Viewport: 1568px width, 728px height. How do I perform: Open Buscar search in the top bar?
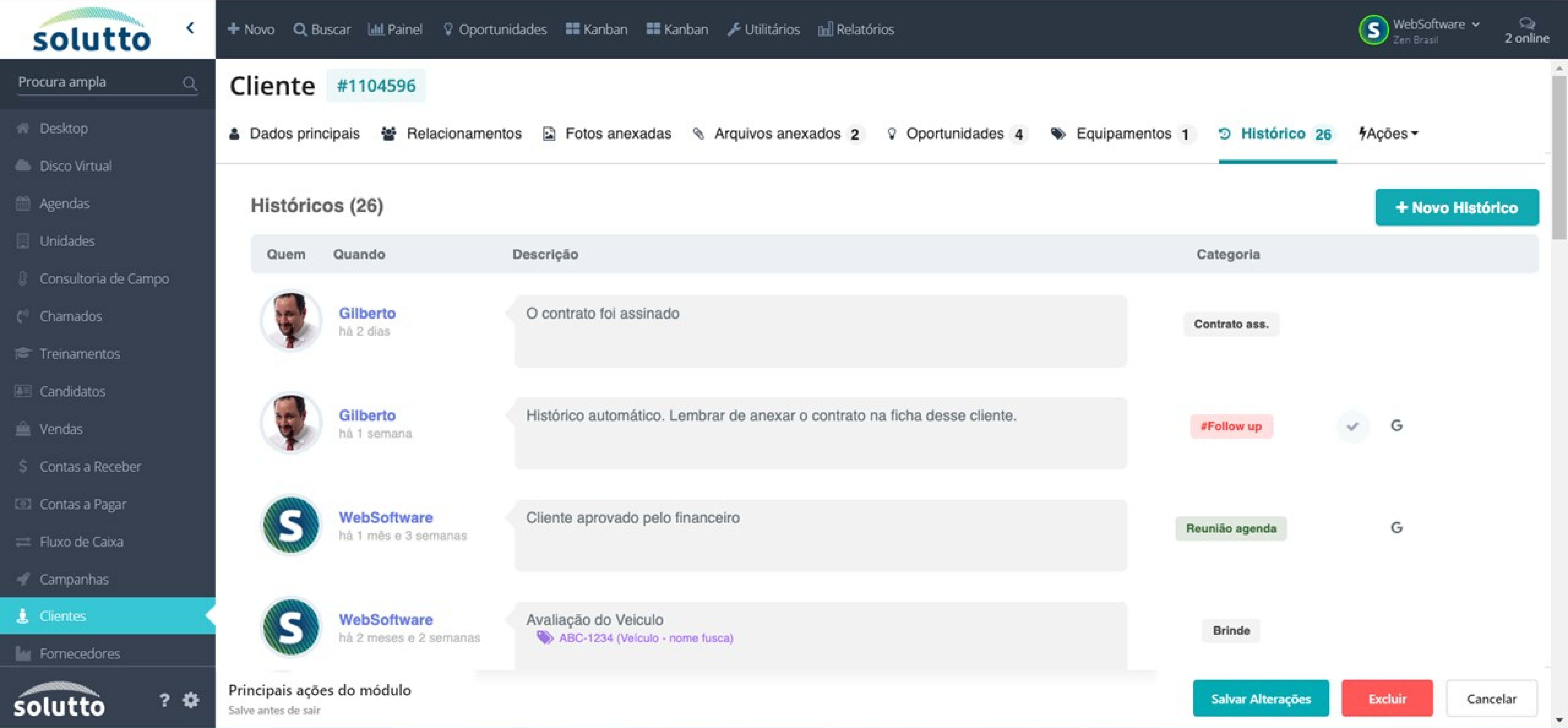pyautogui.click(x=322, y=29)
